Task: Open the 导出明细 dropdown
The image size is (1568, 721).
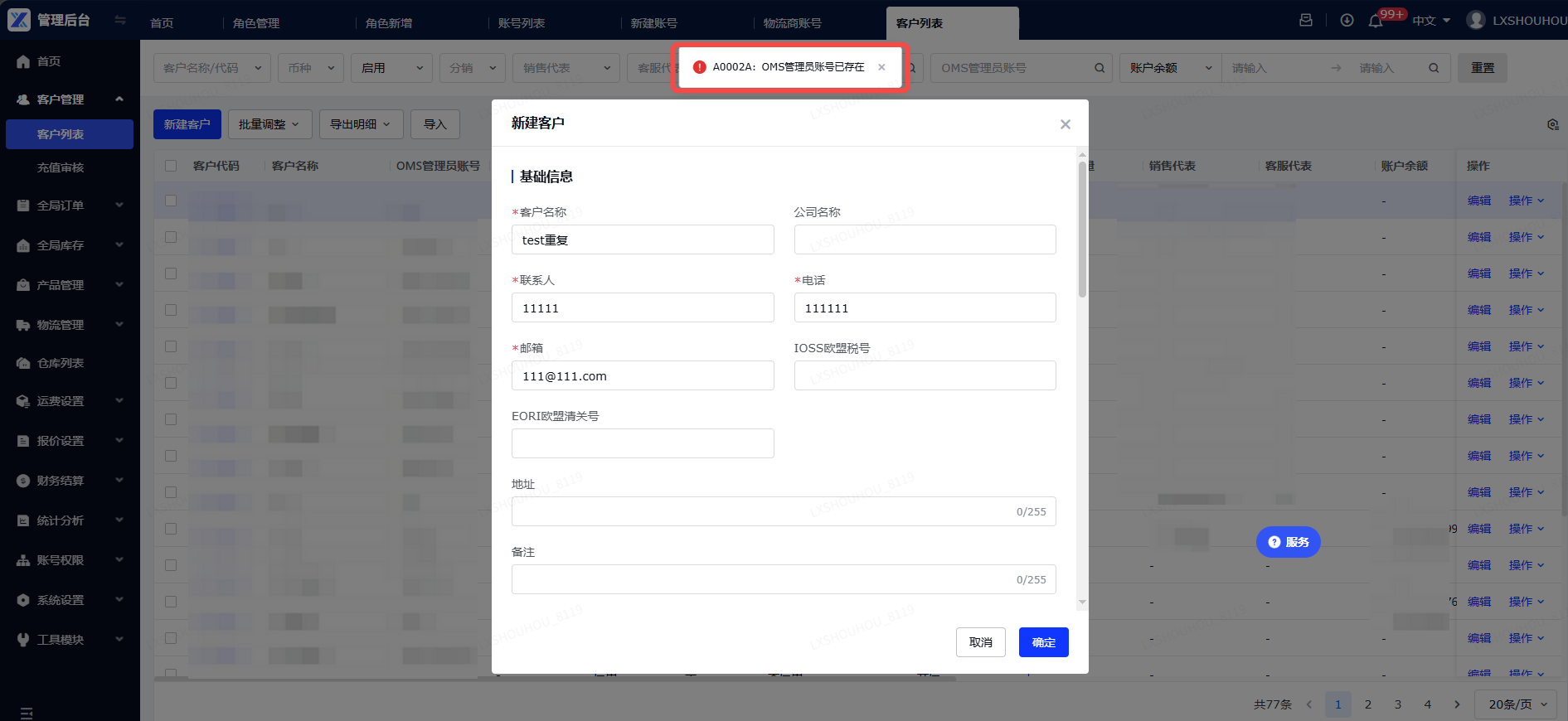Action: point(361,124)
